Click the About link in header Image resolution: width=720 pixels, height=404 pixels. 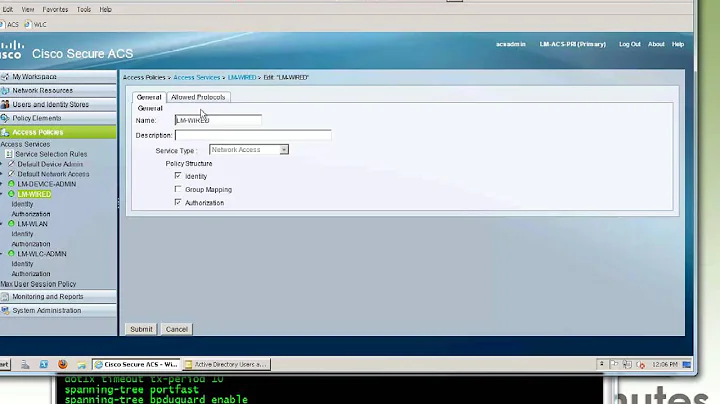(x=656, y=44)
